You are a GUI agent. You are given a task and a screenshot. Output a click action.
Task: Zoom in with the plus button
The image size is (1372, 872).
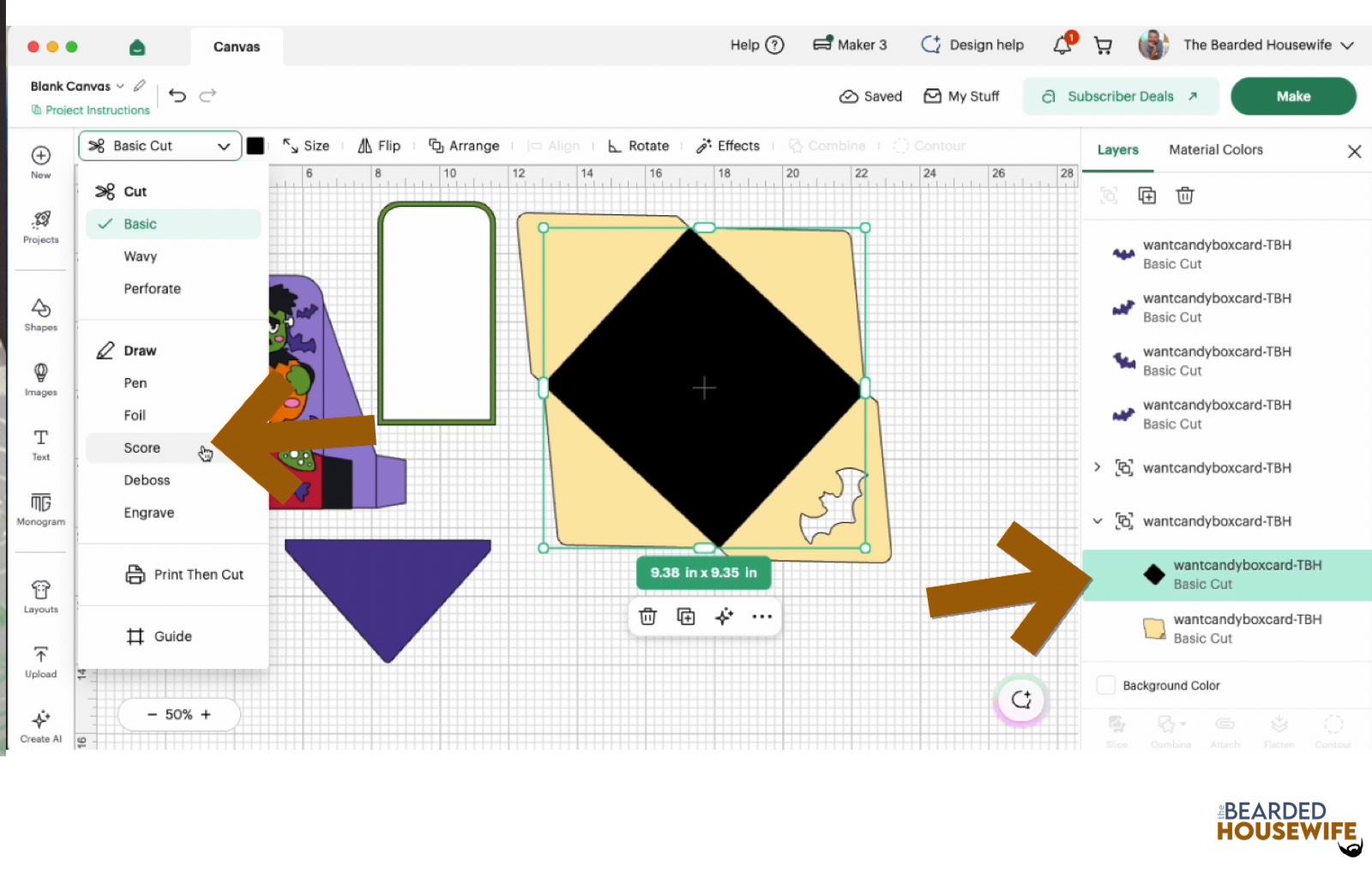tap(206, 714)
